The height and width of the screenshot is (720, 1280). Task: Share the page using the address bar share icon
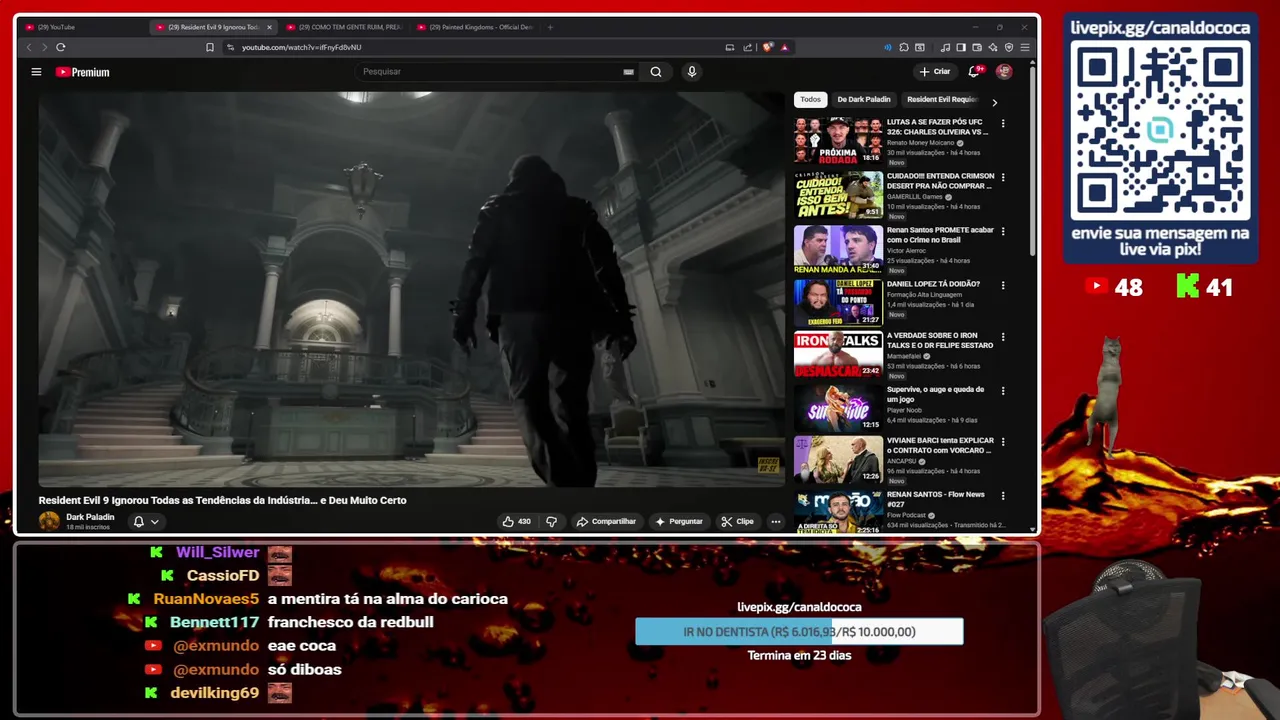(x=747, y=47)
